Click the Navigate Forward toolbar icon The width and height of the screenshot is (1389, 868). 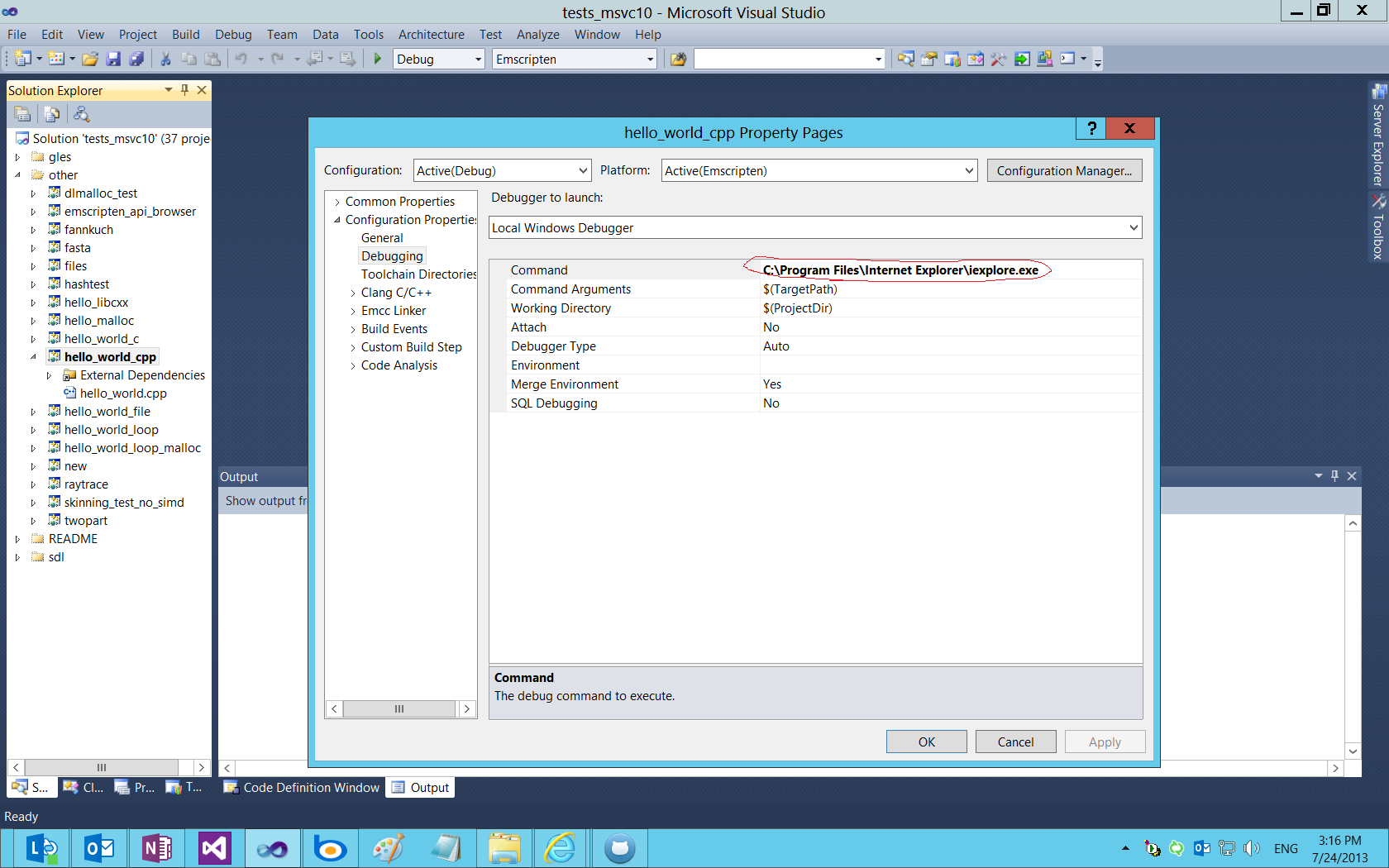348,59
